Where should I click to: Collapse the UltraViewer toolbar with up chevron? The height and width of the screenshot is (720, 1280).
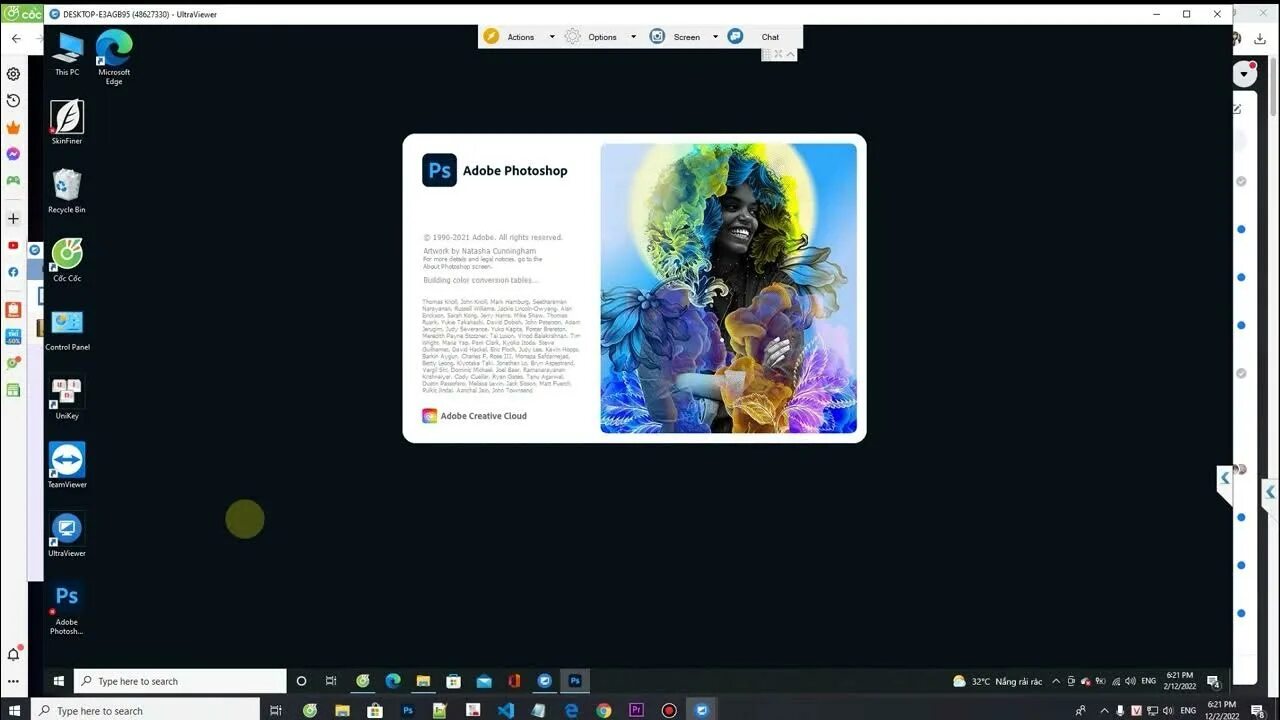click(x=791, y=55)
